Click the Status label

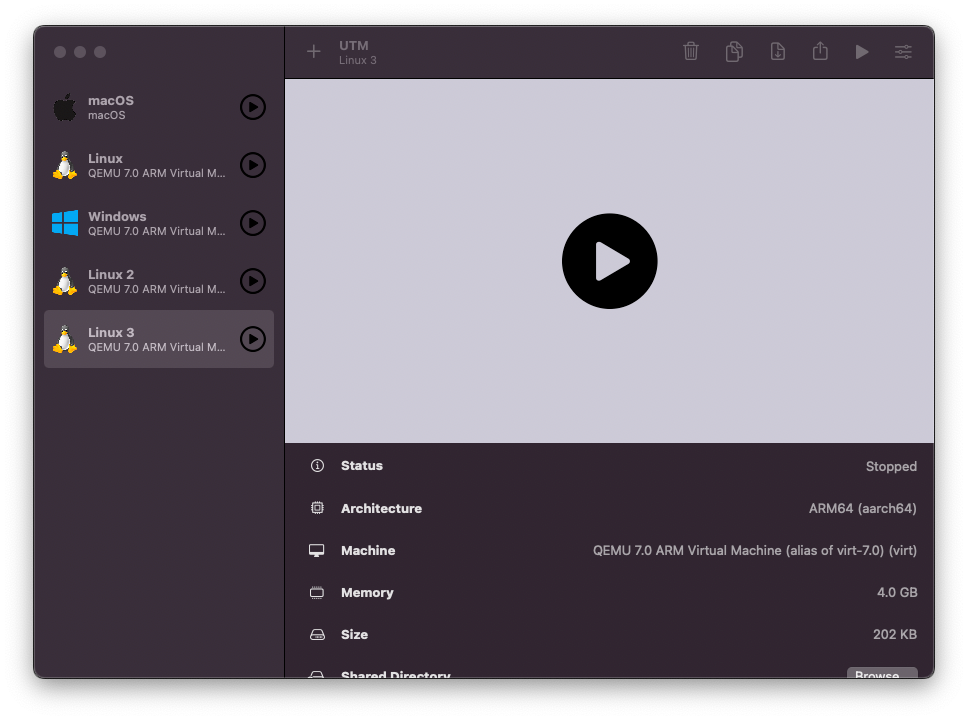[362, 466]
